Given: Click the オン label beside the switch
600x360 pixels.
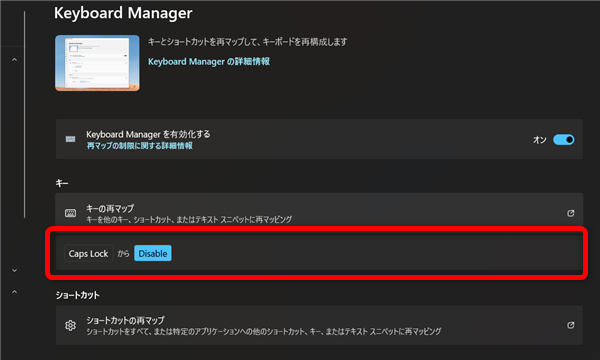Looking at the screenshot, I should tap(540, 140).
